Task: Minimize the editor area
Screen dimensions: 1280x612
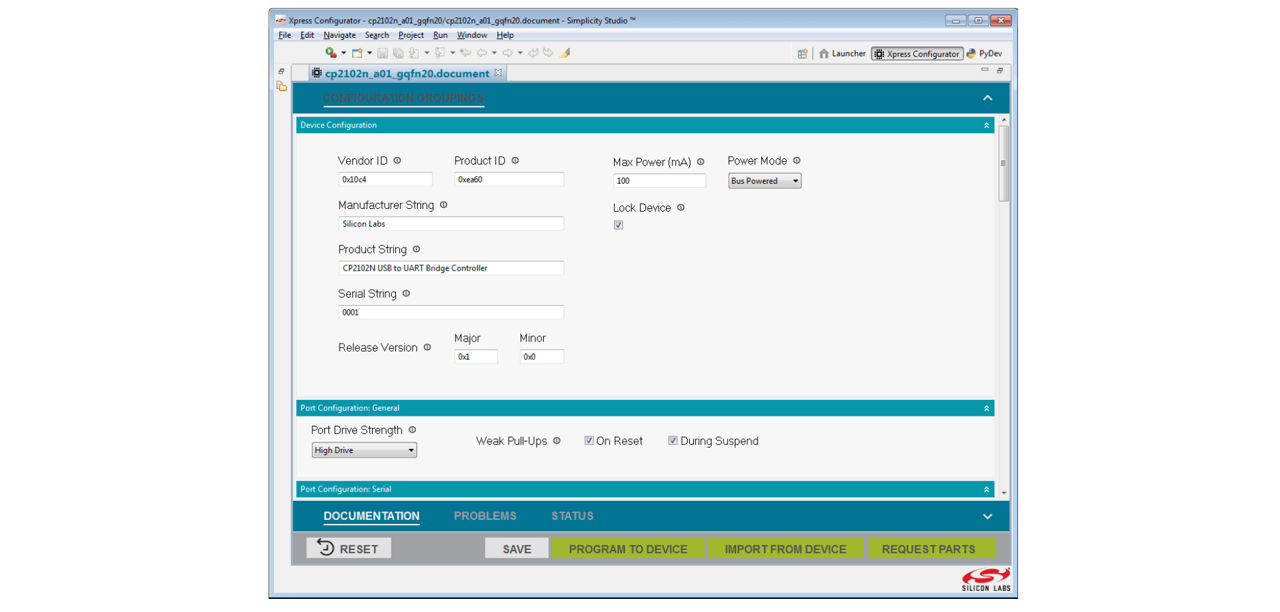Action: point(985,70)
